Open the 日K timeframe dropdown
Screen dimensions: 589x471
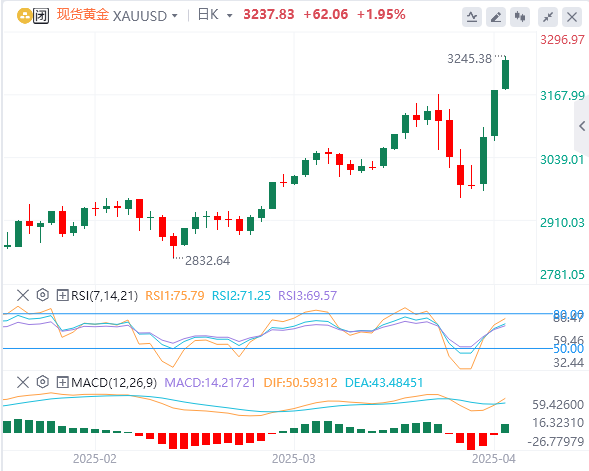(x=230, y=16)
